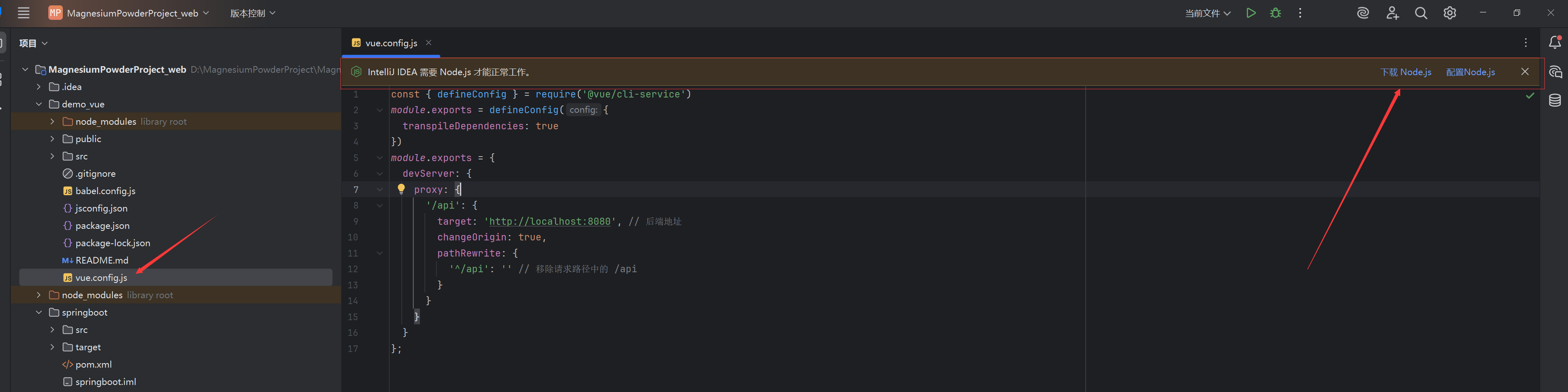
Task: Collapse the demo_vue folder
Action: [x=39, y=104]
